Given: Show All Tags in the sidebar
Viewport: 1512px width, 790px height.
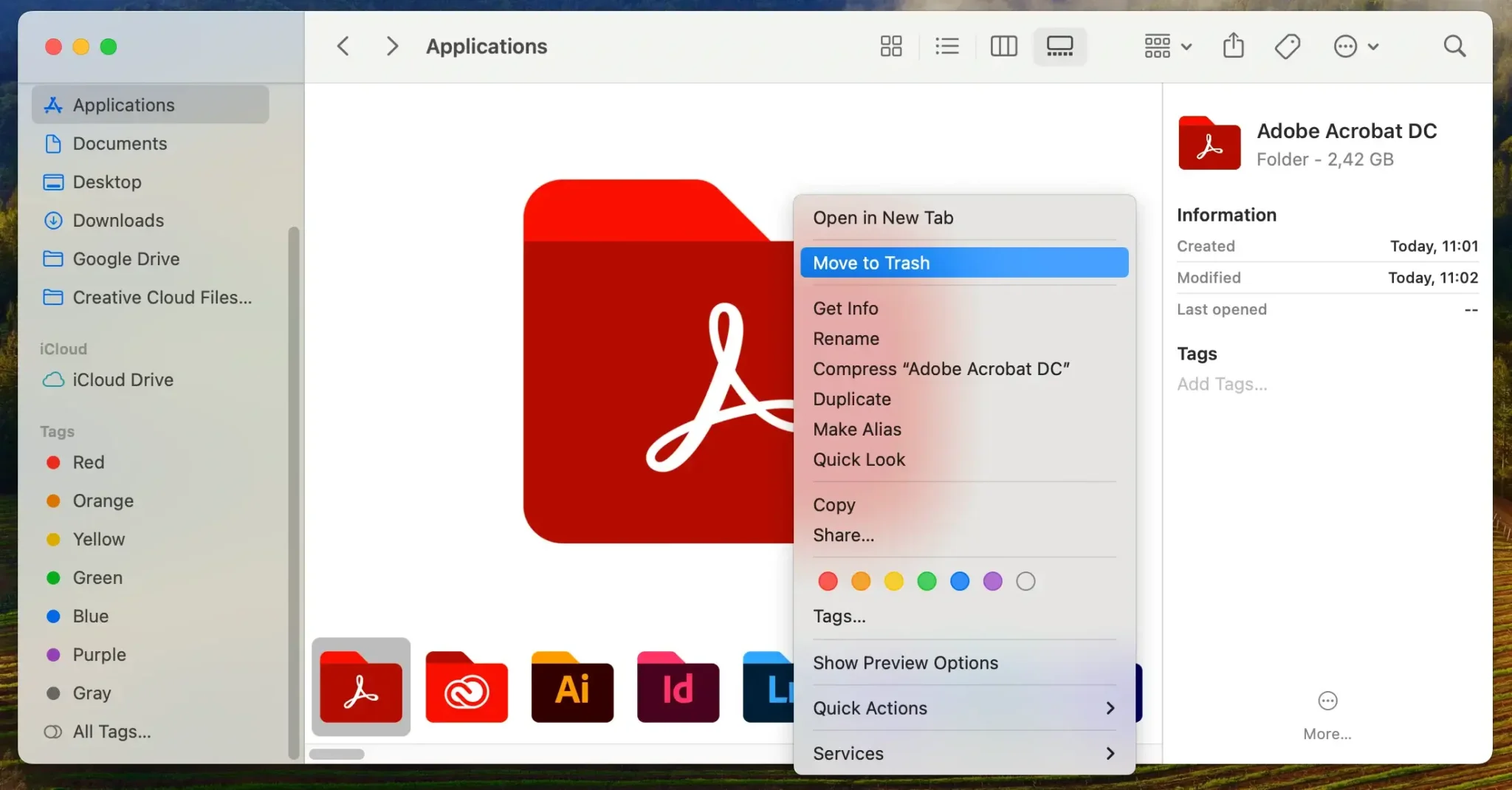Looking at the screenshot, I should (151, 731).
